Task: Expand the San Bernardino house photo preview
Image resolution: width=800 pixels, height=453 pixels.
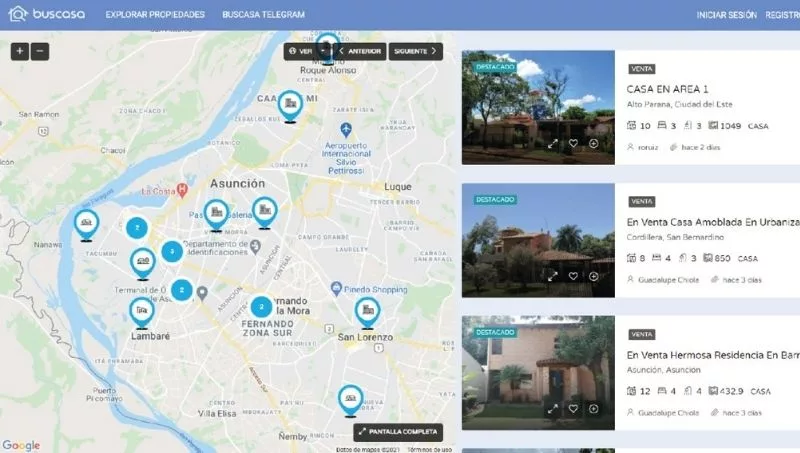Action: coord(553,276)
